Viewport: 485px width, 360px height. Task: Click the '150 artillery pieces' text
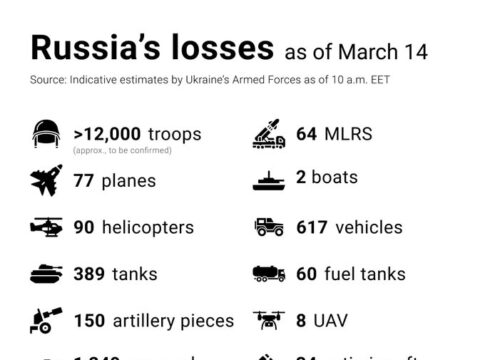coord(154,321)
